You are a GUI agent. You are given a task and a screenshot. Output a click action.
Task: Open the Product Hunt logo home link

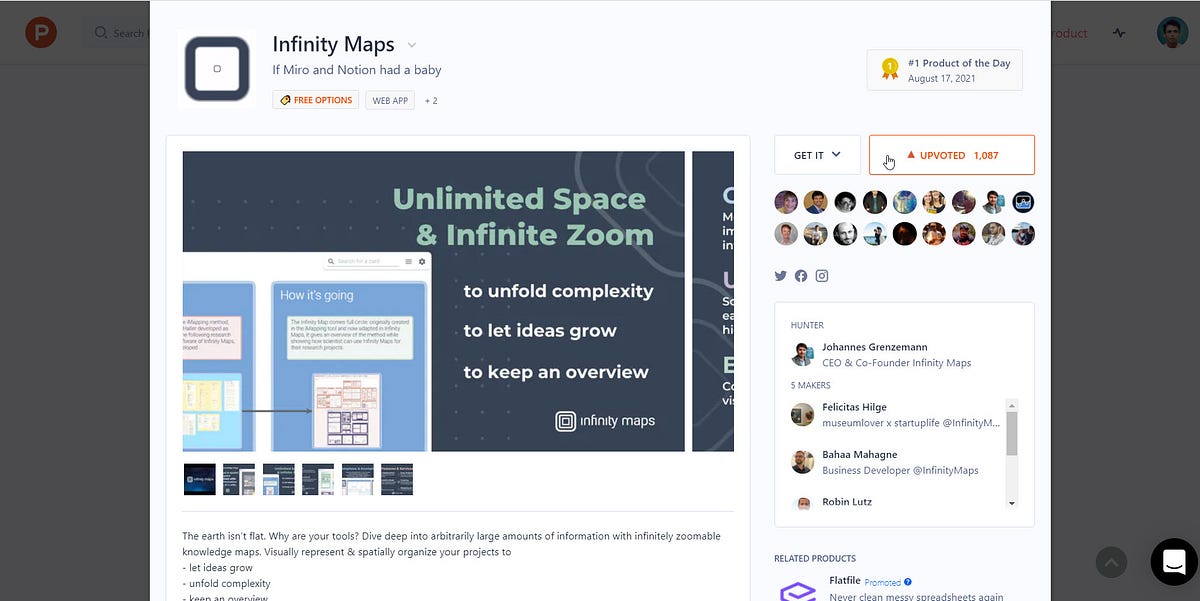pos(41,33)
